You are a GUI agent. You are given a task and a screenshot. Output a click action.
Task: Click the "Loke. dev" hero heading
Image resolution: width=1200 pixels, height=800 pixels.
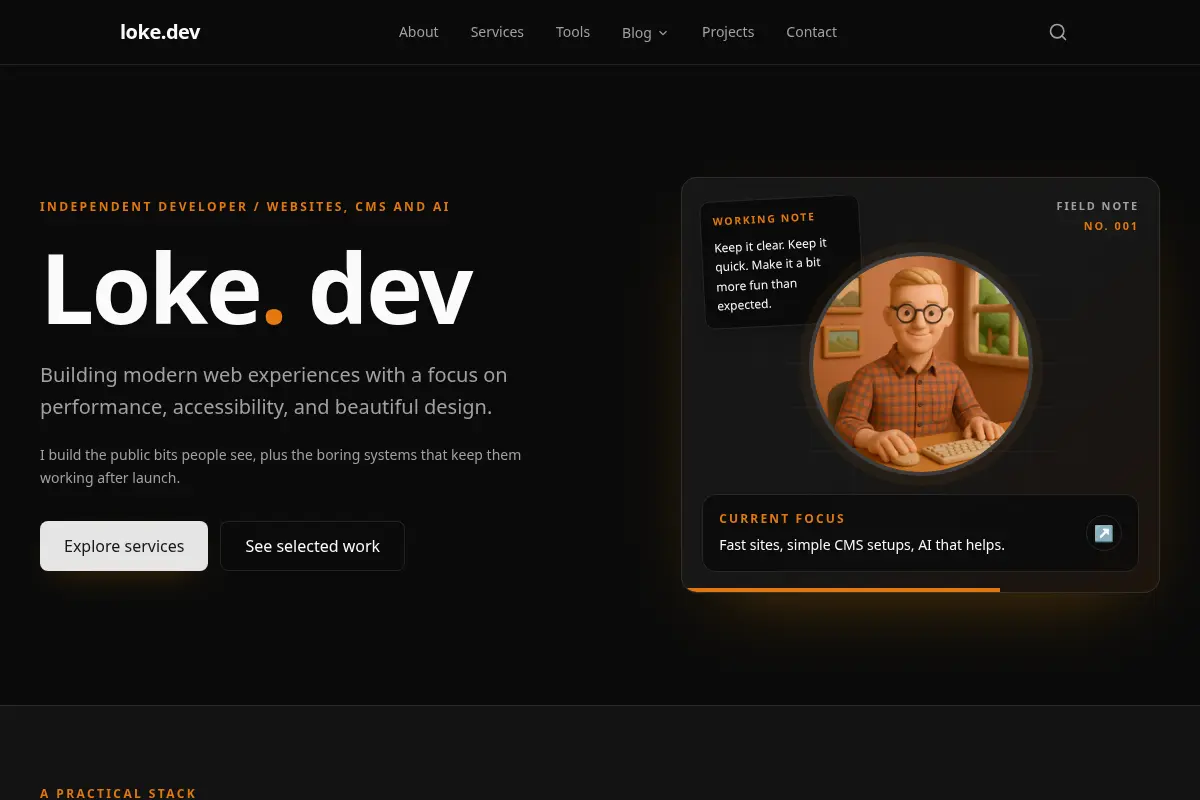[257, 289]
